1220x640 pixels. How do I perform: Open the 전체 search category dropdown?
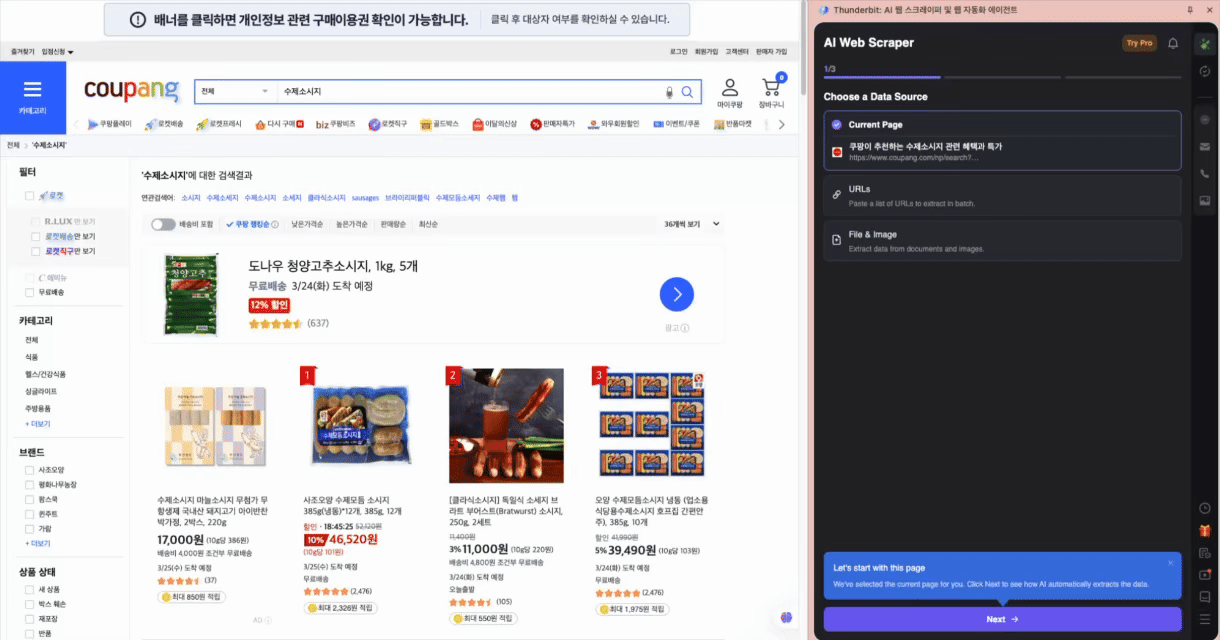[234, 92]
